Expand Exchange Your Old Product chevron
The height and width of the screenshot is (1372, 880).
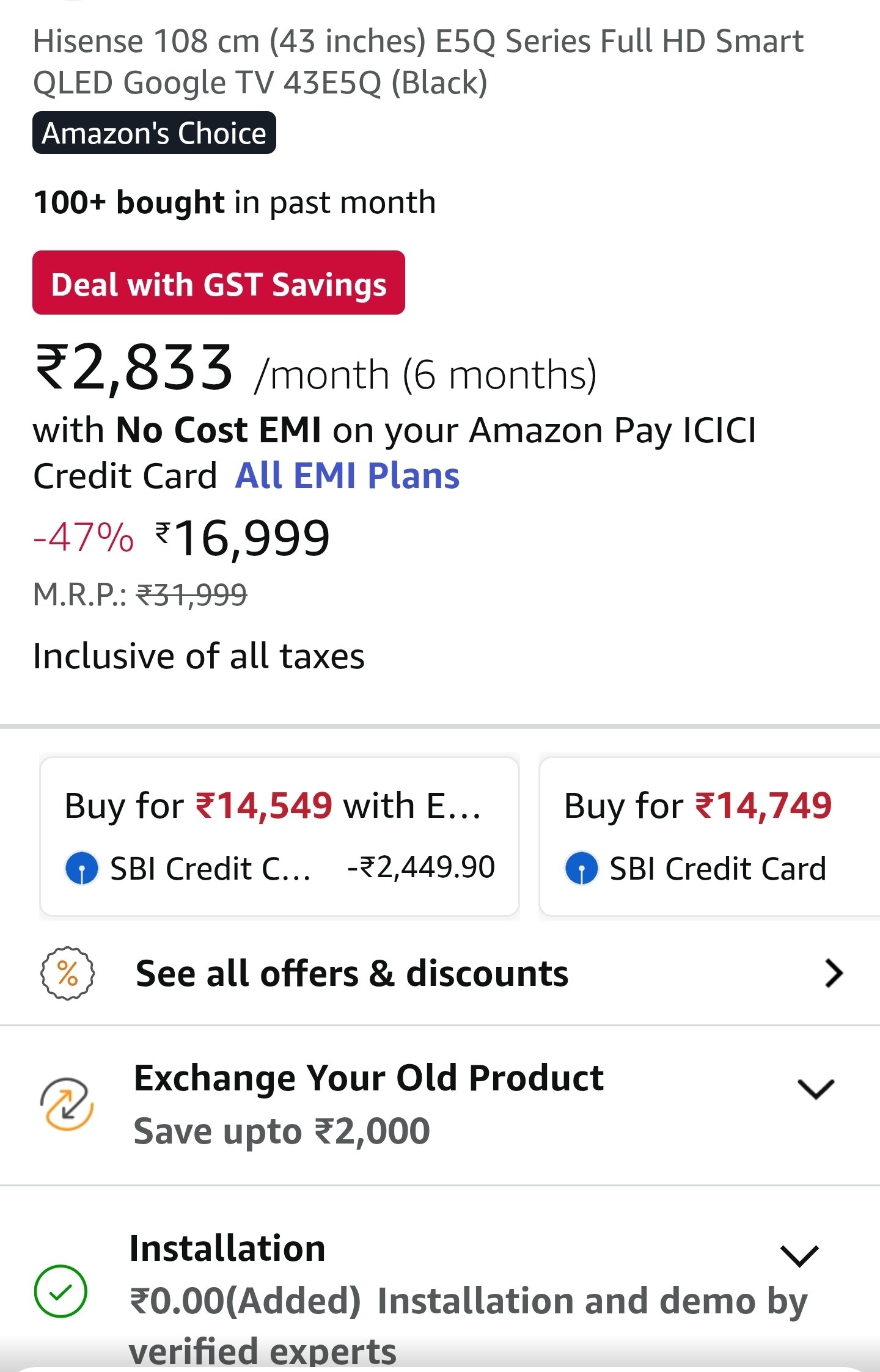click(x=816, y=1089)
